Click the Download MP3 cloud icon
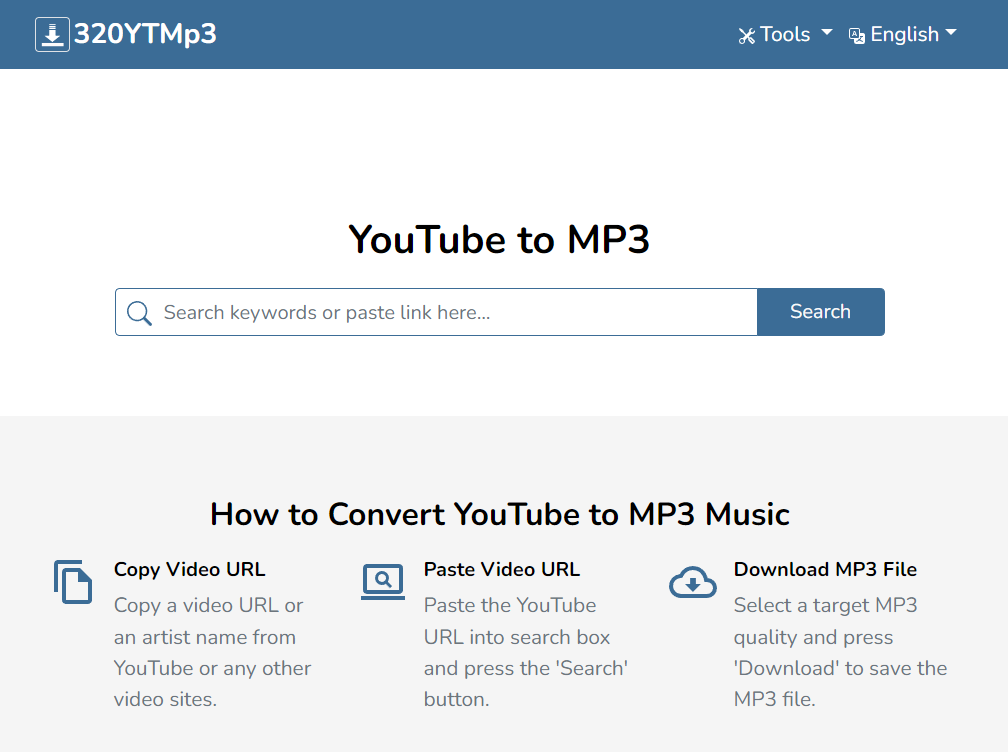1008x752 pixels. 692,582
